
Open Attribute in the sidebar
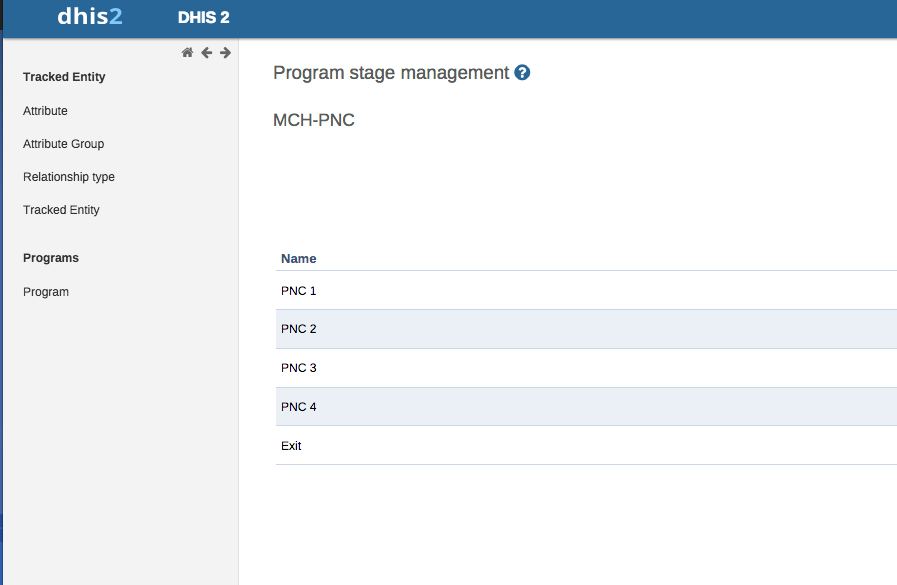tap(45, 111)
